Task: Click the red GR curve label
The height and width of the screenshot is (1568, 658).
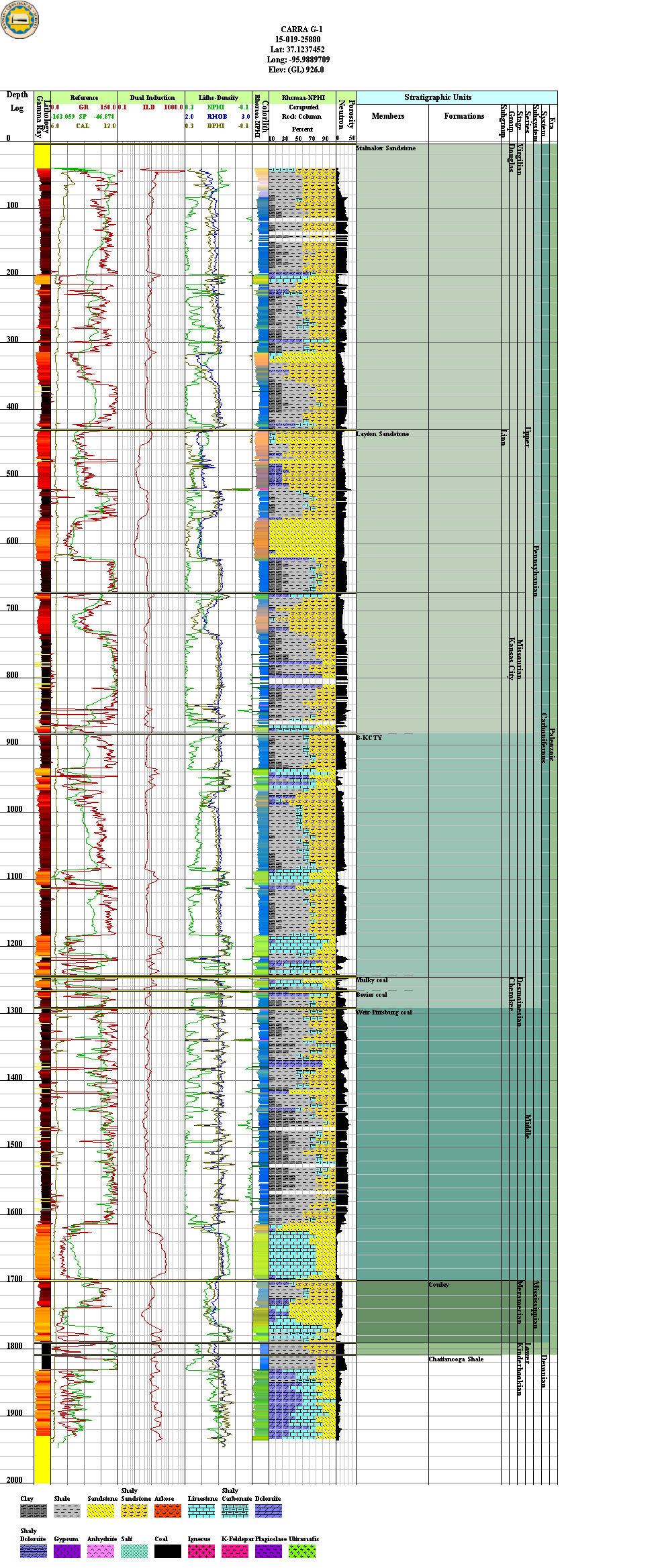Action: click(83, 107)
